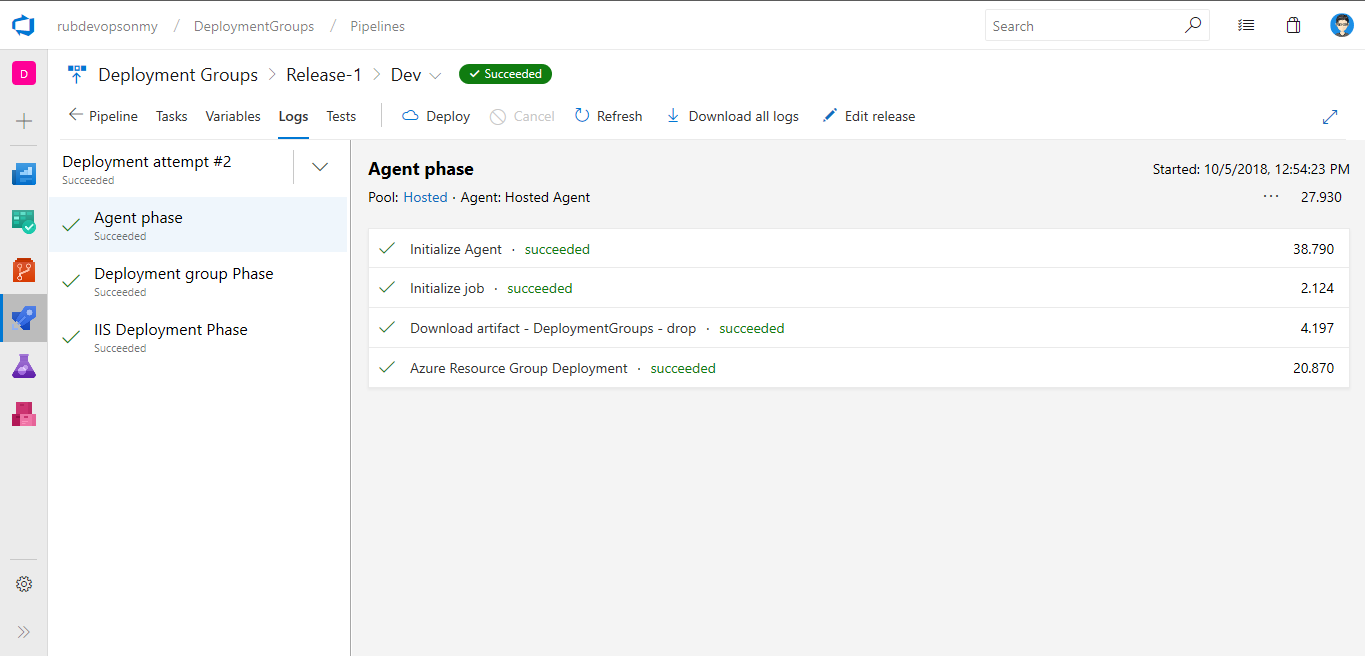Click the Refresh button
This screenshot has height=656, width=1365.
pos(609,117)
